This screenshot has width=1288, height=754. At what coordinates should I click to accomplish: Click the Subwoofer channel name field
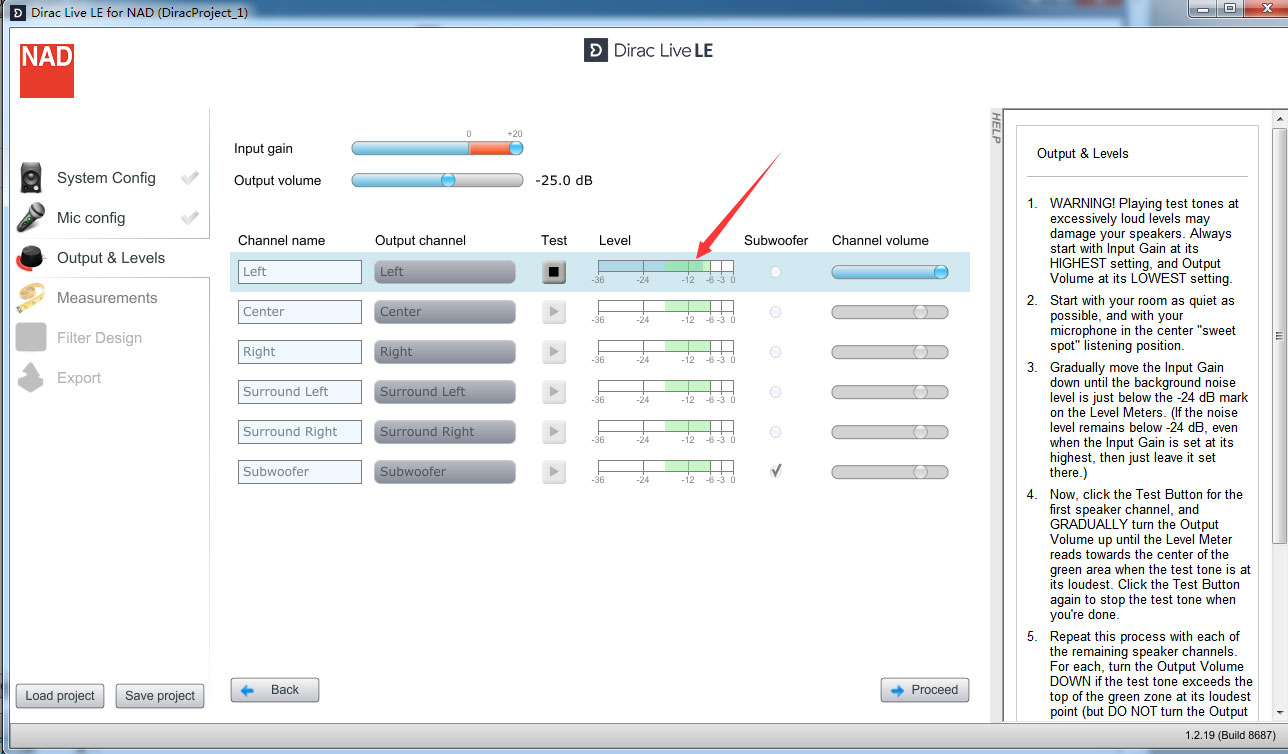pyautogui.click(x=300, y=472)
